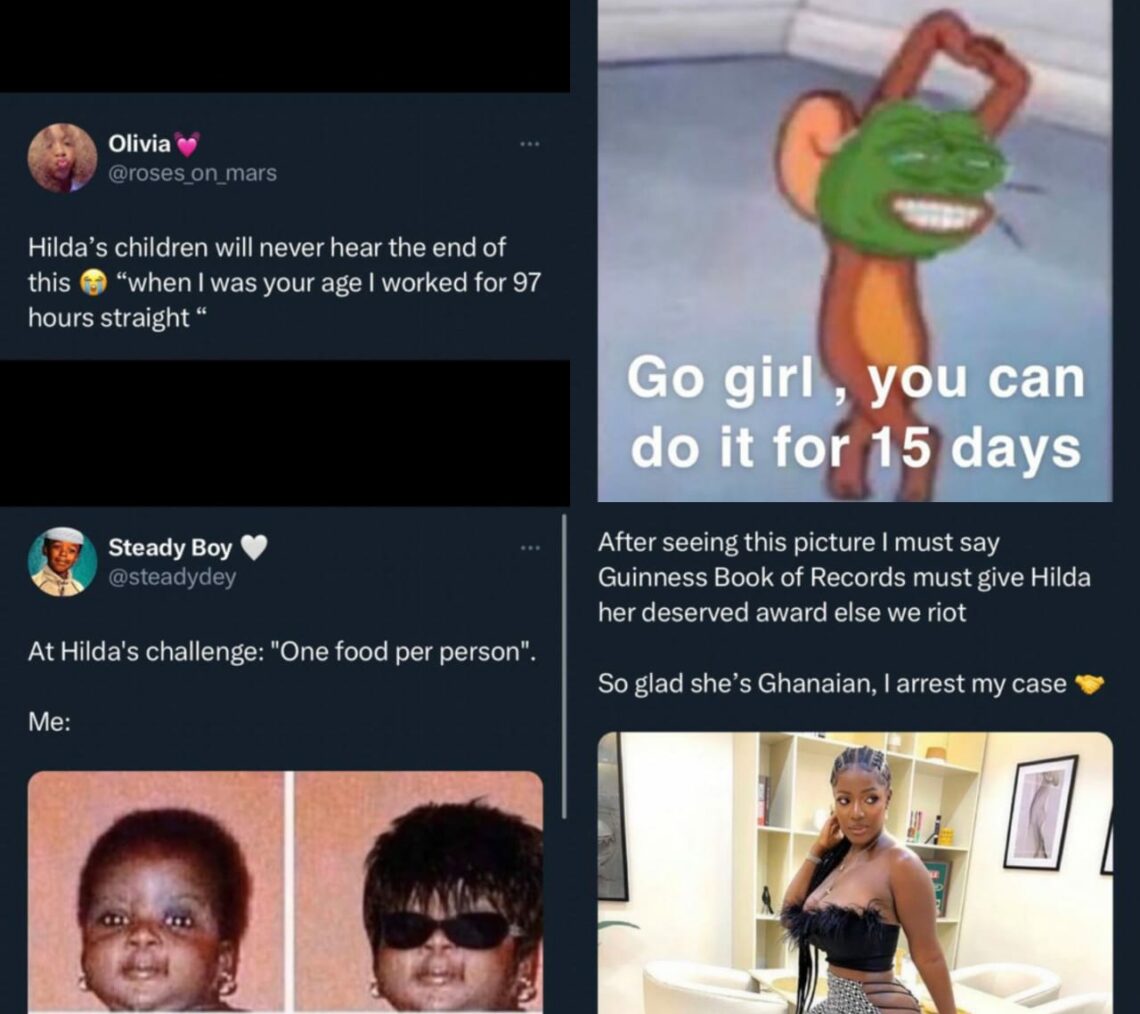Viewport: 1140px width, 1014px height.
Task: Click the Steady Boy display name
Action: click(170, 547)
